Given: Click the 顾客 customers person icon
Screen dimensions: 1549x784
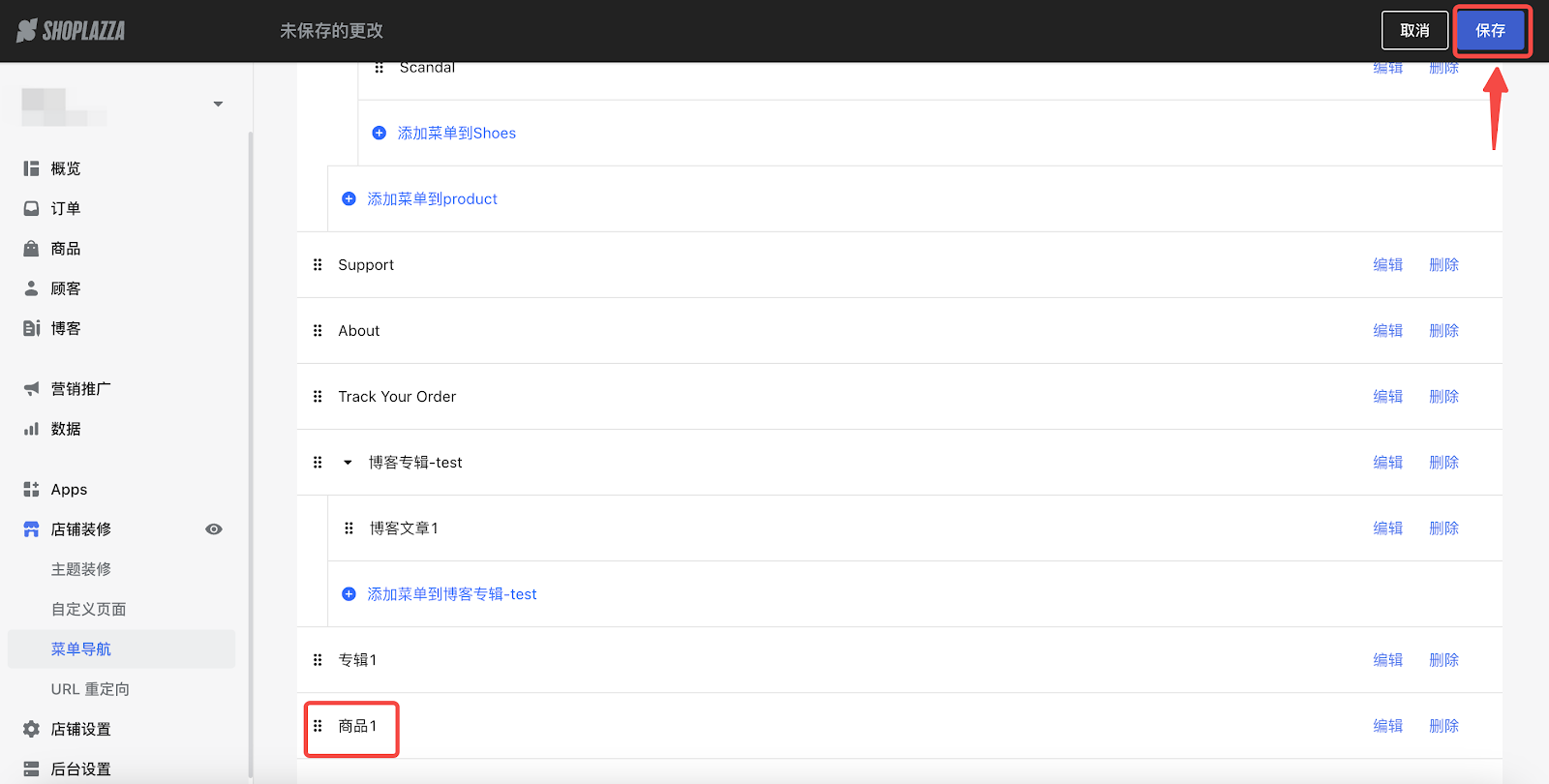Looking at the screenshot, I should [x=31, y=288].
